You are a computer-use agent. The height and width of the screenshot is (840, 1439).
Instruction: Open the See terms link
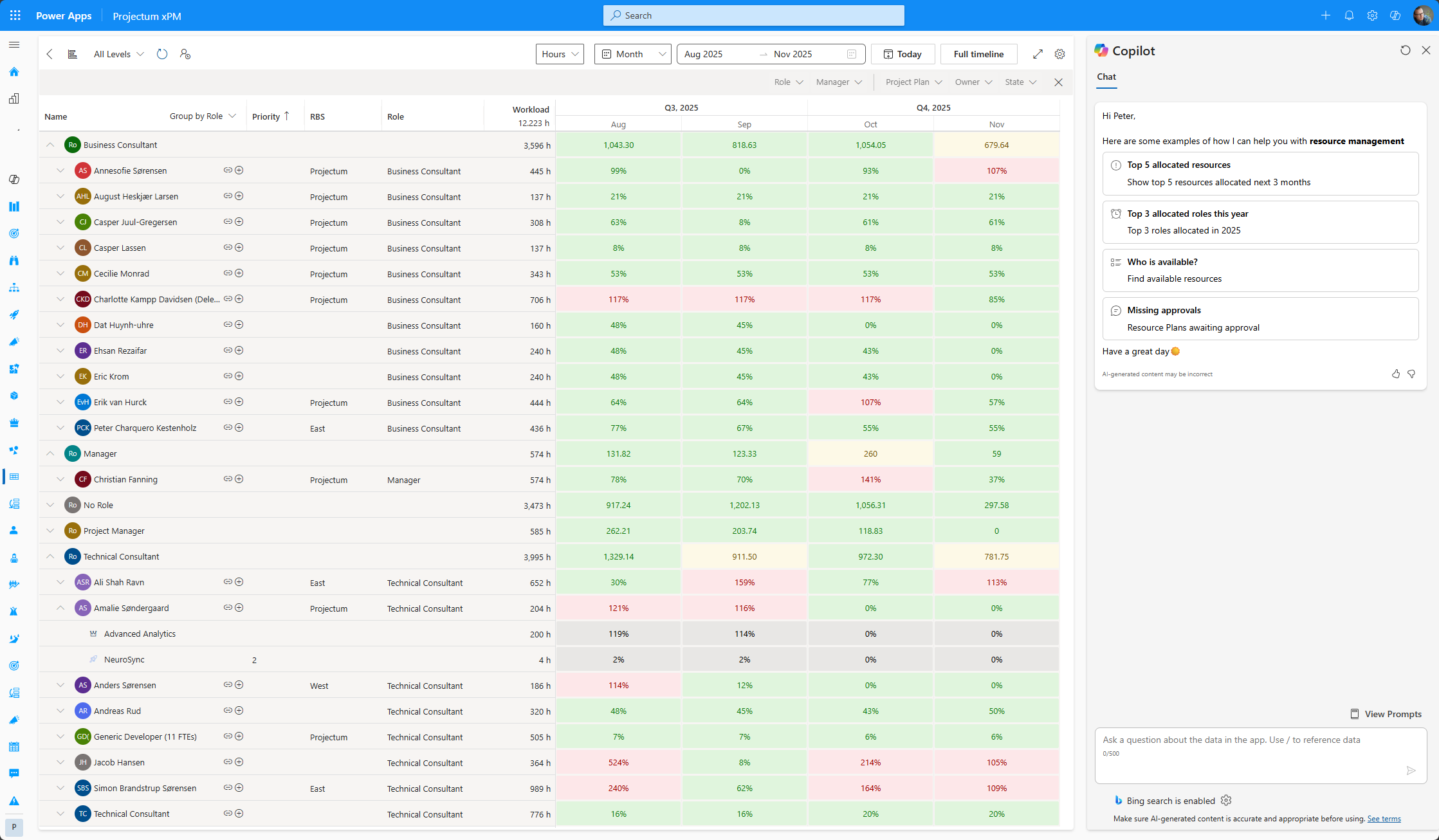tap(1384, 819)
